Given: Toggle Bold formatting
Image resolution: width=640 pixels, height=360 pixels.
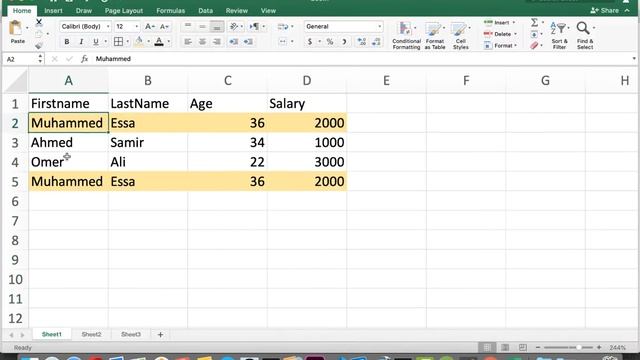Looking at the screenshot, I should tap(67, 42).
